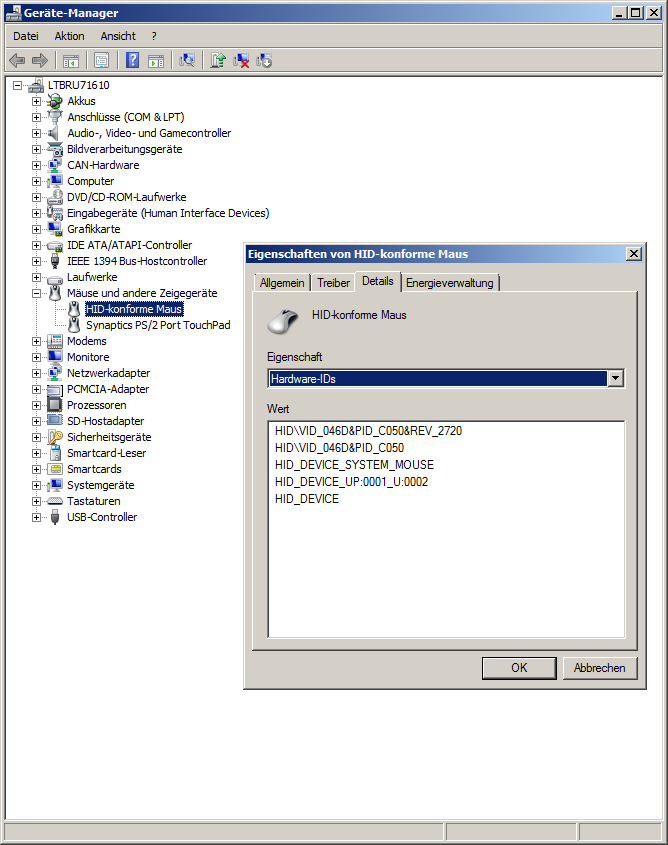Click the Smartcards icon
Screen dimensions: 668x845
55,469
